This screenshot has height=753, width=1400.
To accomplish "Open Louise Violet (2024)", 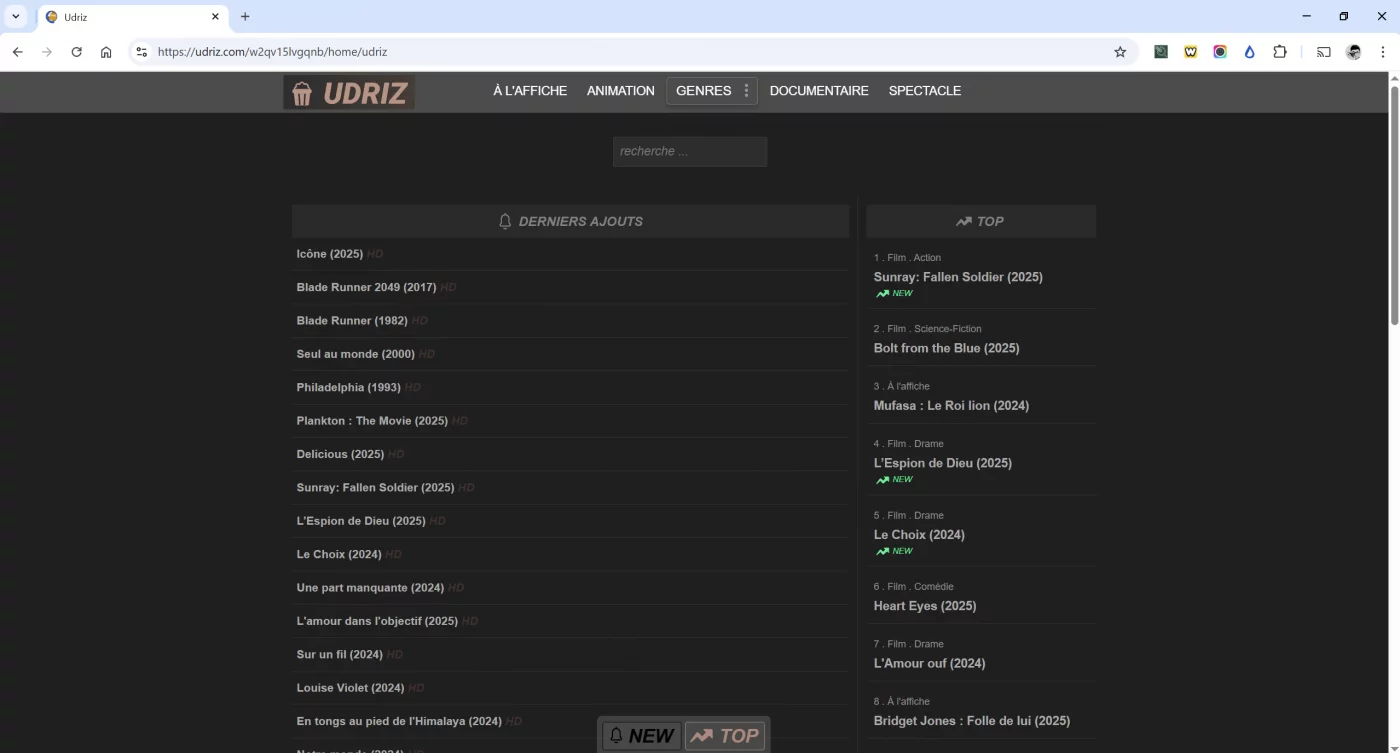I will point(350,688).
